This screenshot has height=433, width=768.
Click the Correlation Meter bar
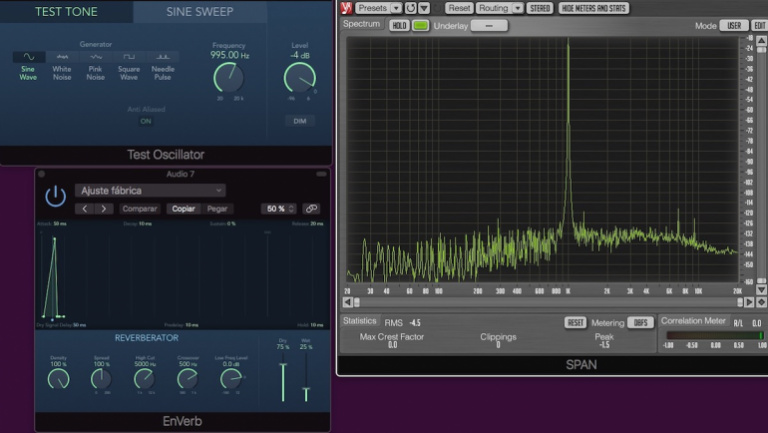click(x=715, y=336)
